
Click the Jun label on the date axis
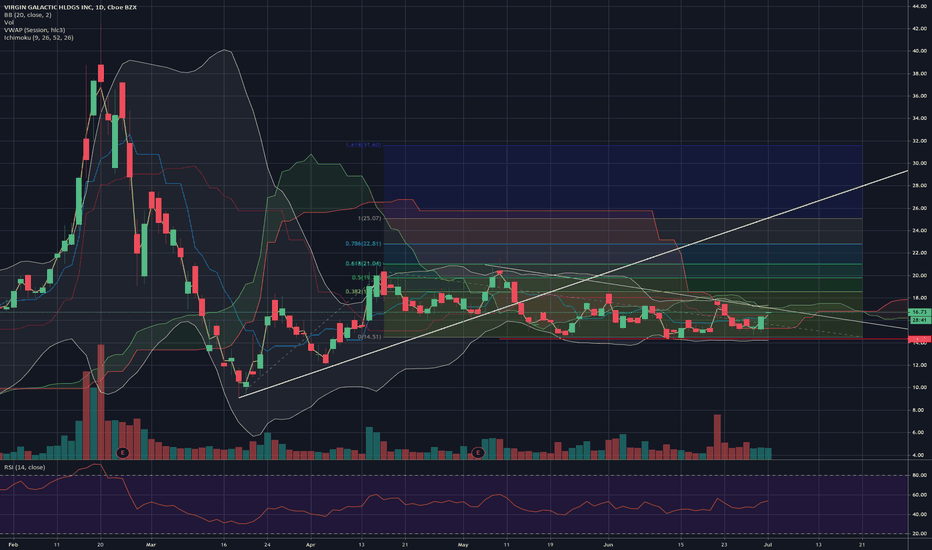pyautogui.click(x=607, y=545)
